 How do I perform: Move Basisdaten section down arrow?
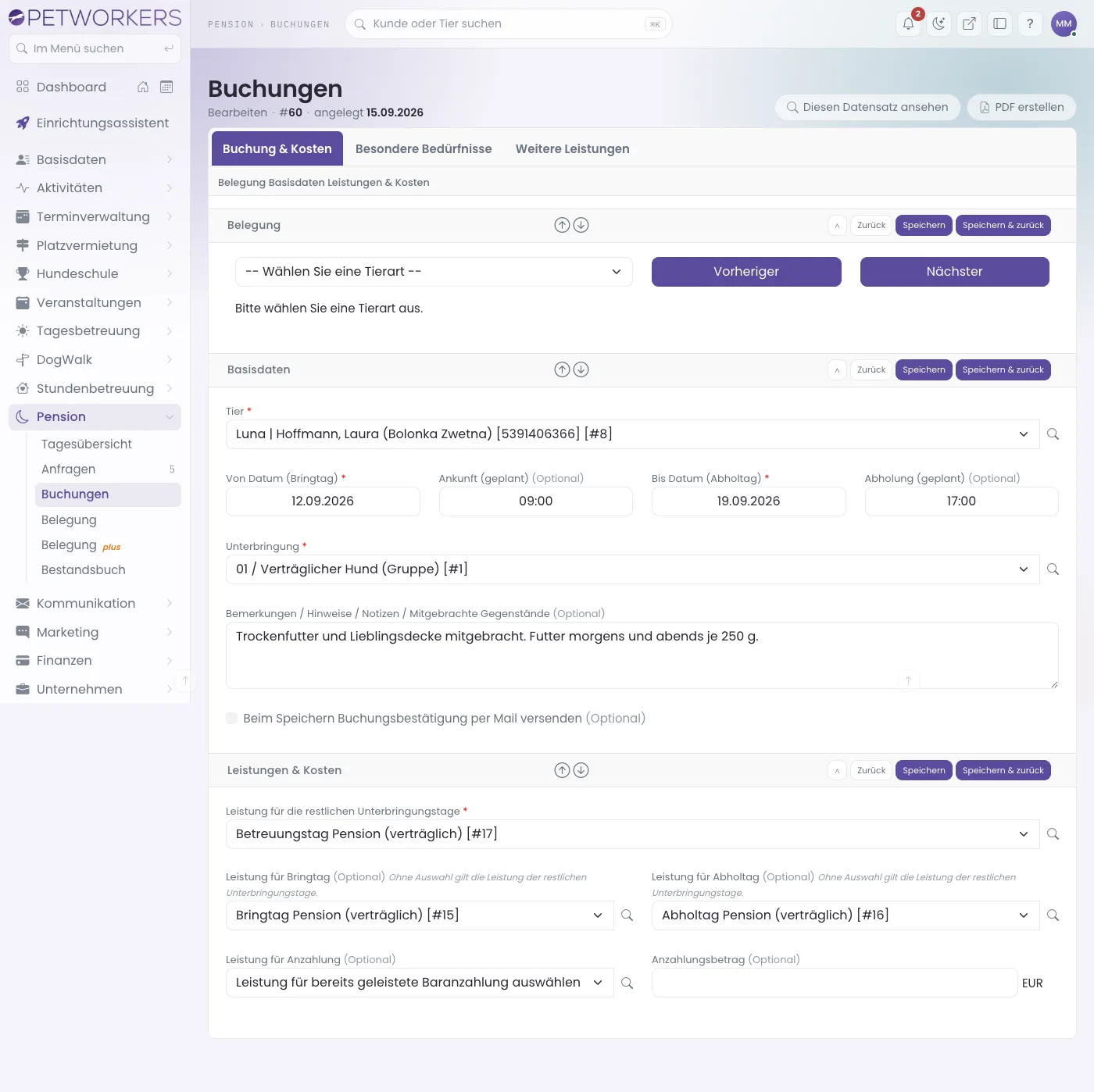581,369
